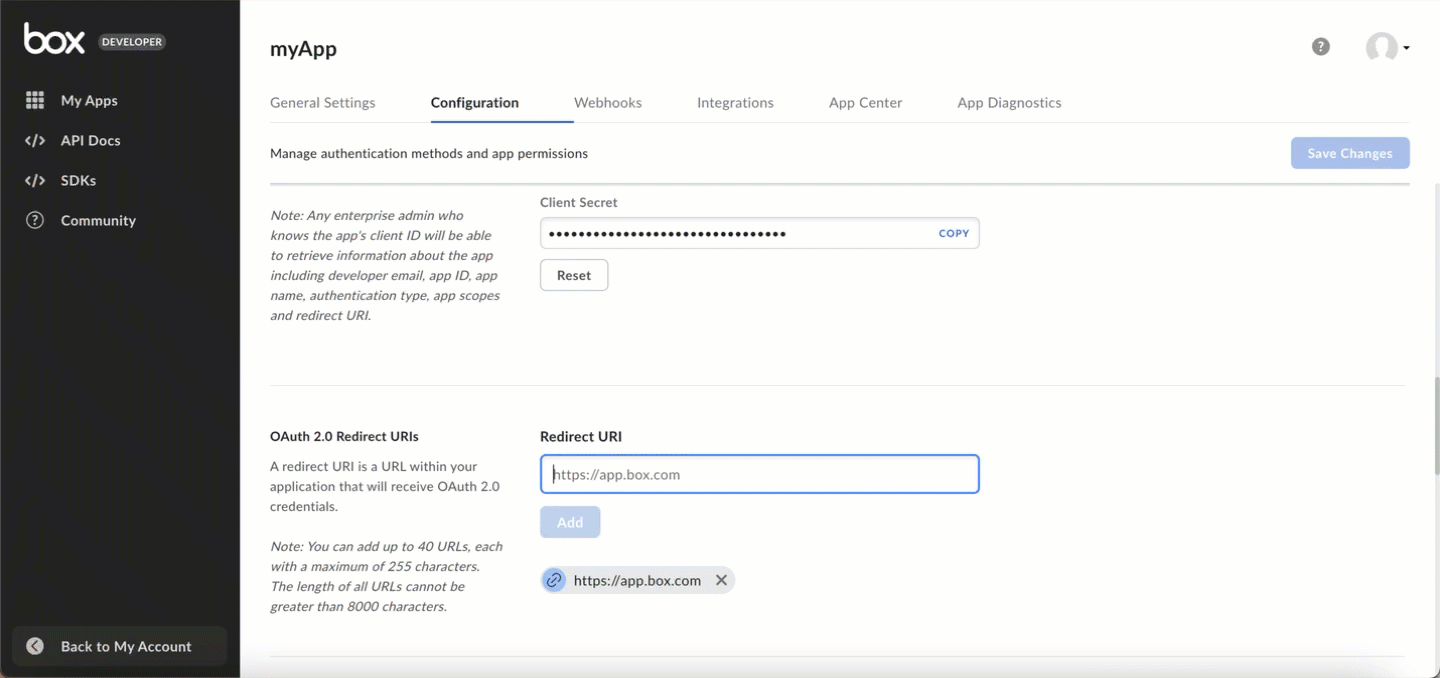Click the Save Changes button
Image resolution: width=1440 pixels, height=678 pixels.
1350,153
